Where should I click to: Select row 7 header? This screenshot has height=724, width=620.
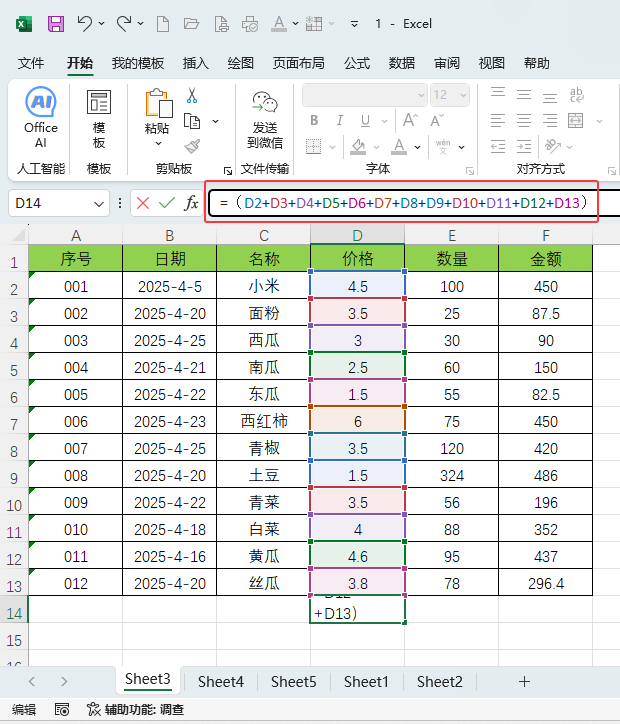(x=14, y=424)
